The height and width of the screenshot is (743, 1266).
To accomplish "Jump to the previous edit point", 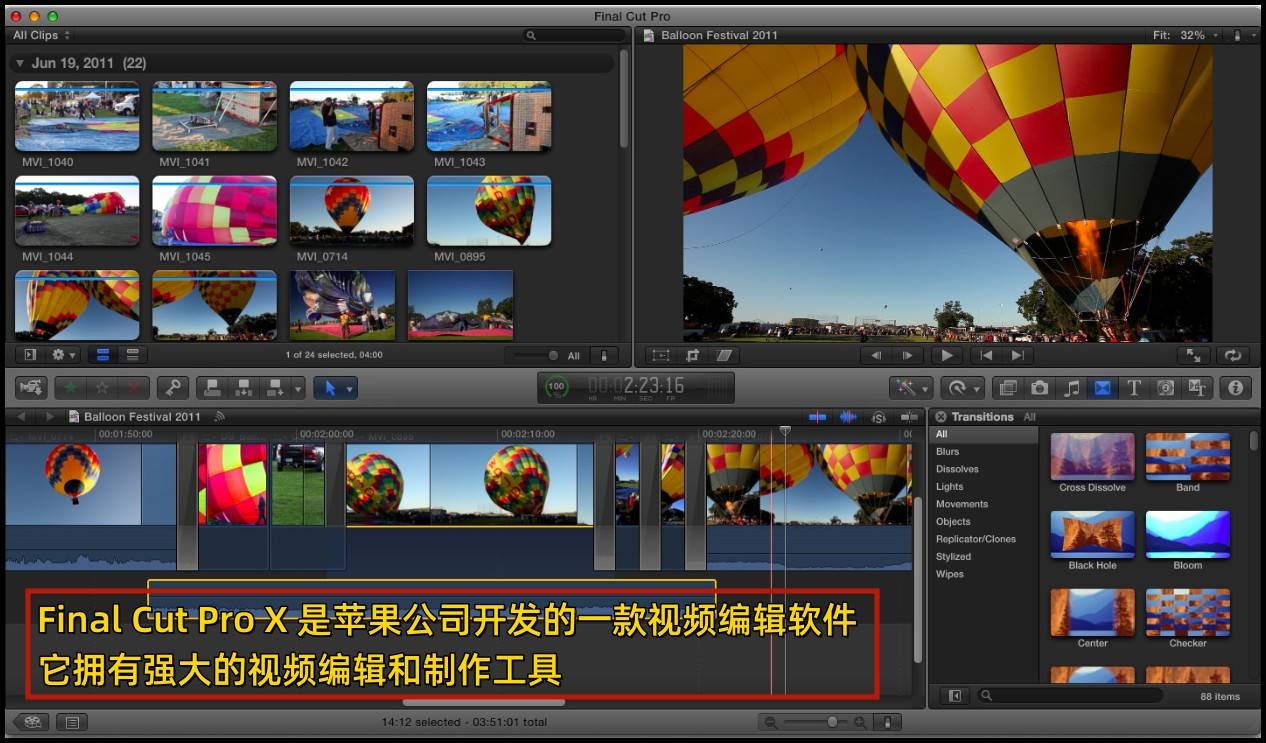I will pyautogui.click(x=986, y=355).
